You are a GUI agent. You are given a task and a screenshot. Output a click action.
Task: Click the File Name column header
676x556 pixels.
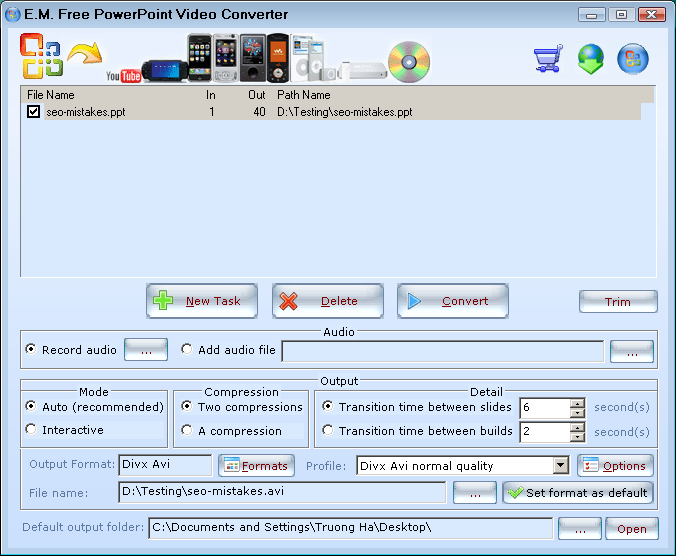coord(51,95)
